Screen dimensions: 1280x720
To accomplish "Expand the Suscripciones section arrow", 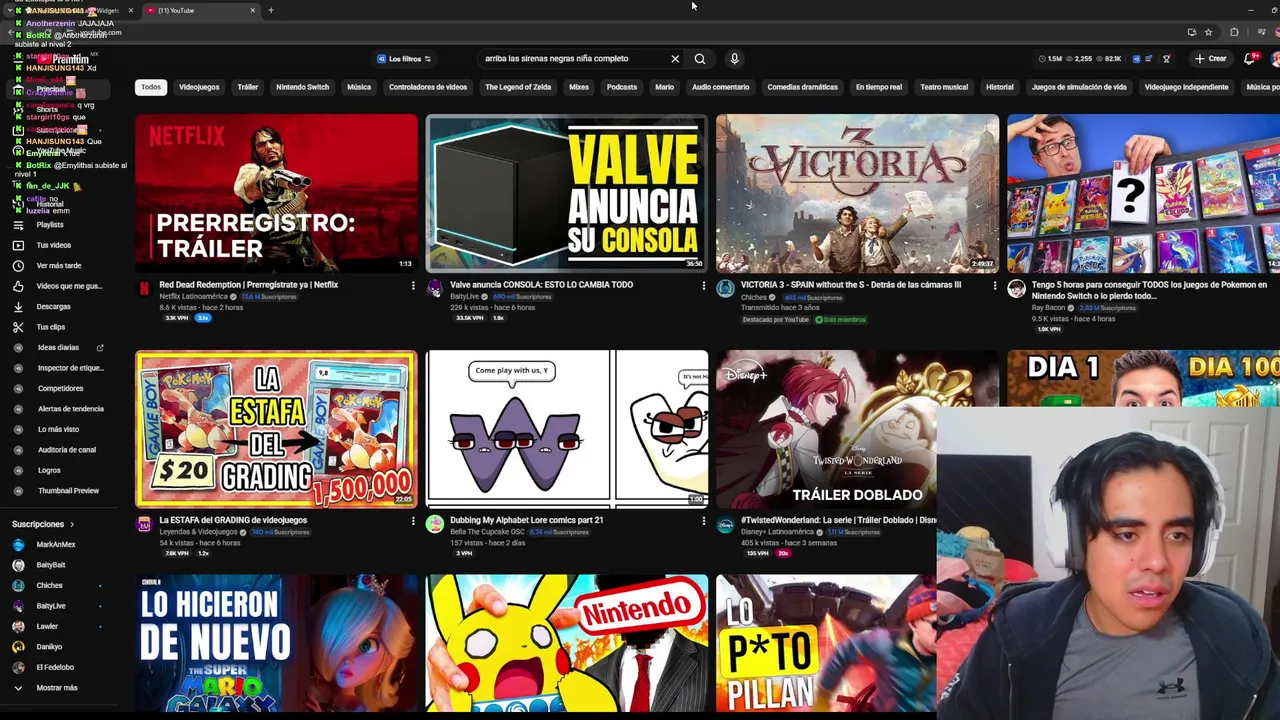I will (72, 524).
